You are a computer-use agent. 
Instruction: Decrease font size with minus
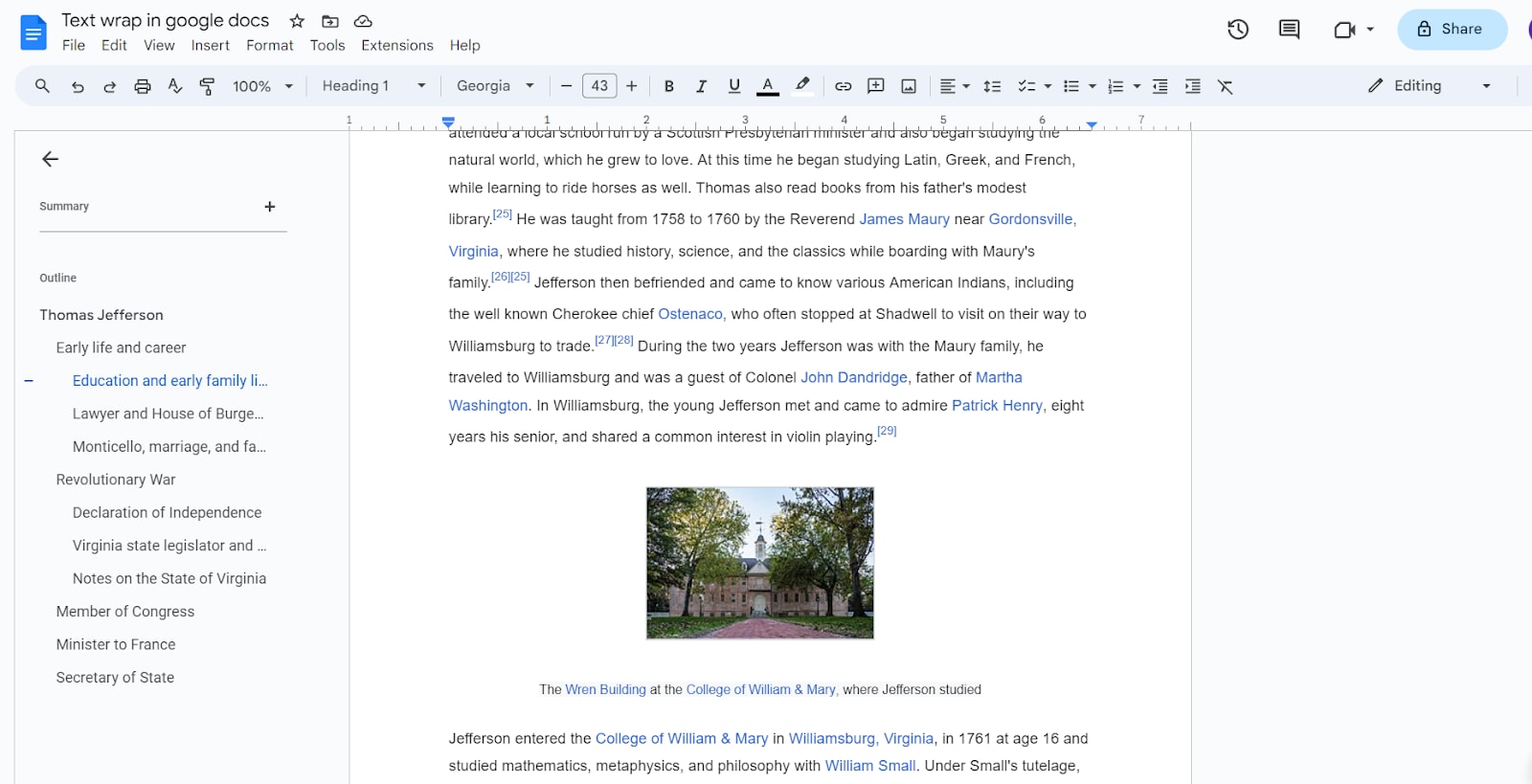[566, 86]
